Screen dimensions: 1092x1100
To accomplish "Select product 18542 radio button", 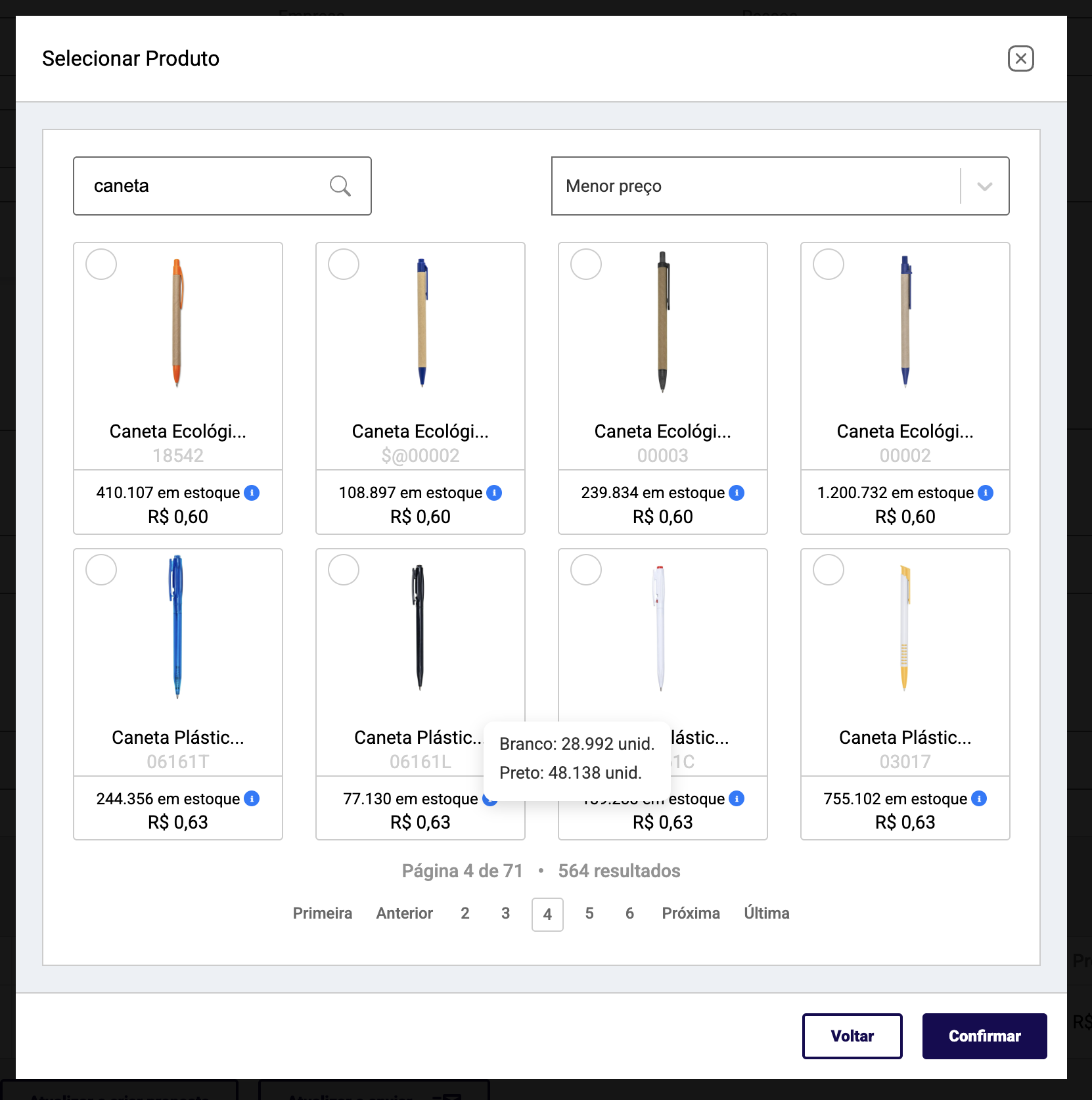I will click(101, 264).
